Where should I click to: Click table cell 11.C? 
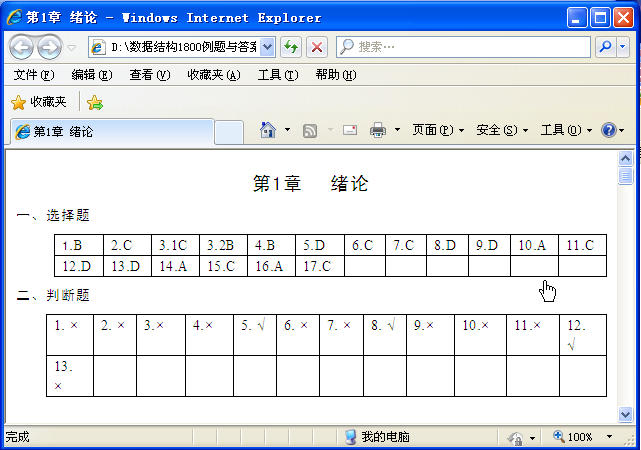coord(583,245)
